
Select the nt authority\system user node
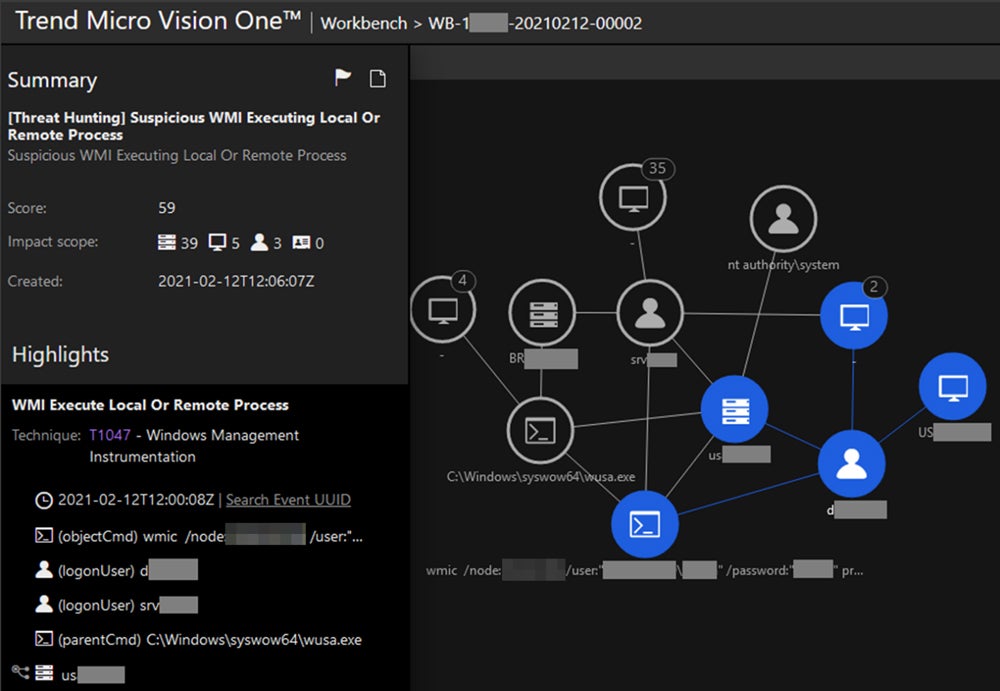point(783,217)
